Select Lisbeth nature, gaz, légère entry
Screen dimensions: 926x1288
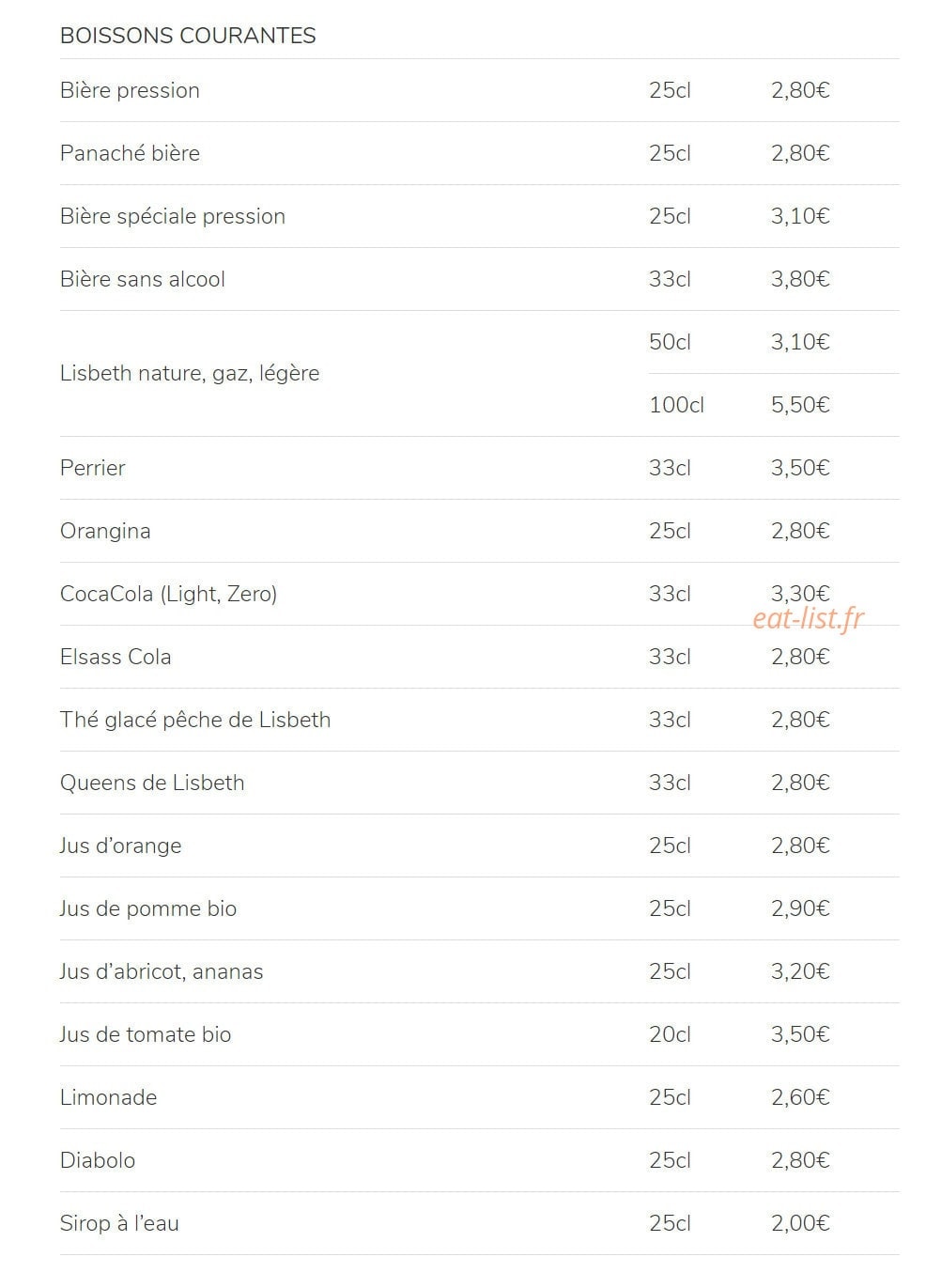pyautogui.click(x=190, y=373)
